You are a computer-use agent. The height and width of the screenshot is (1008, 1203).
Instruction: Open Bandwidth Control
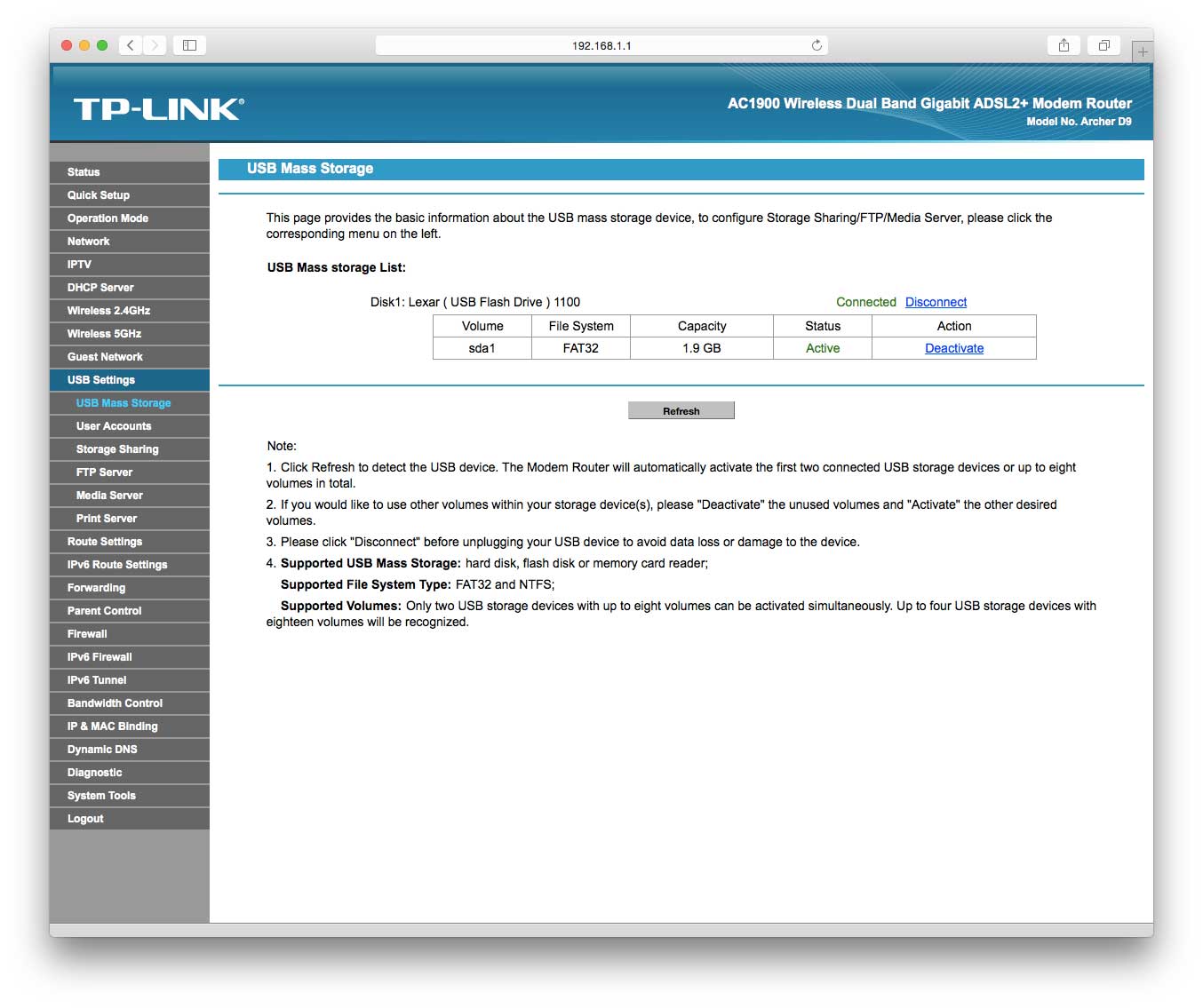click(130, 703)
